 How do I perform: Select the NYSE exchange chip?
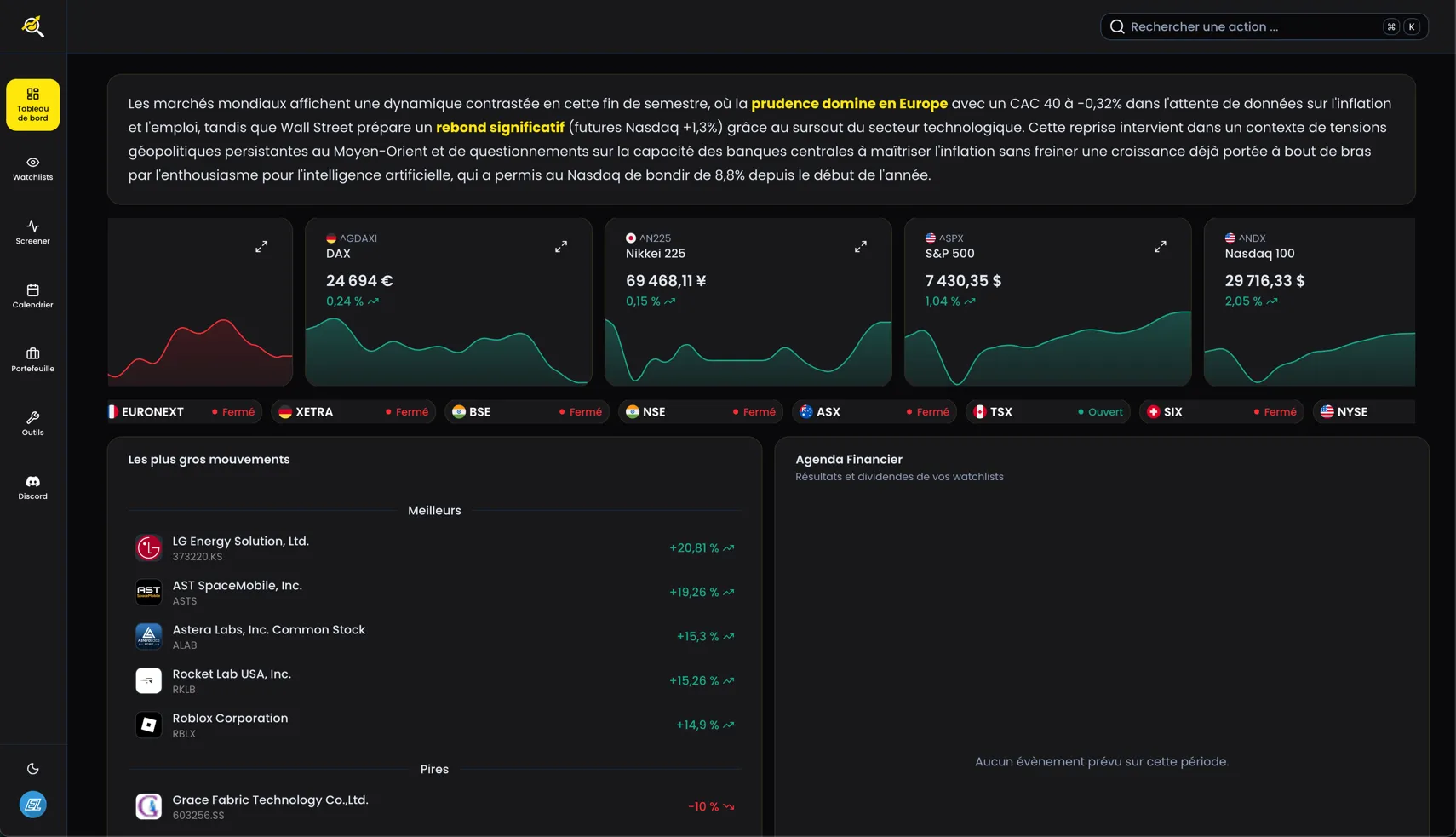(1364, 412)
